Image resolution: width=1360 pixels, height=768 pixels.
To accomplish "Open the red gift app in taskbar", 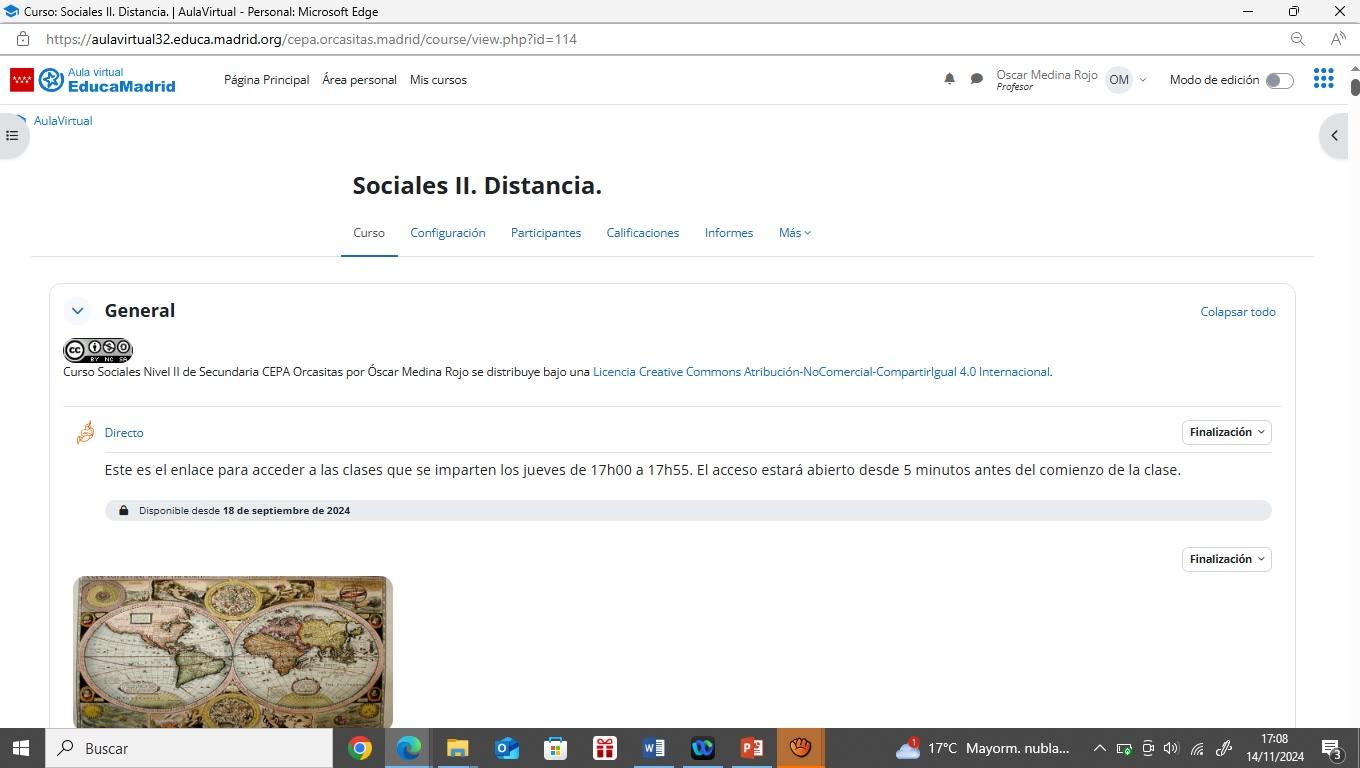I will coord(604,748).
